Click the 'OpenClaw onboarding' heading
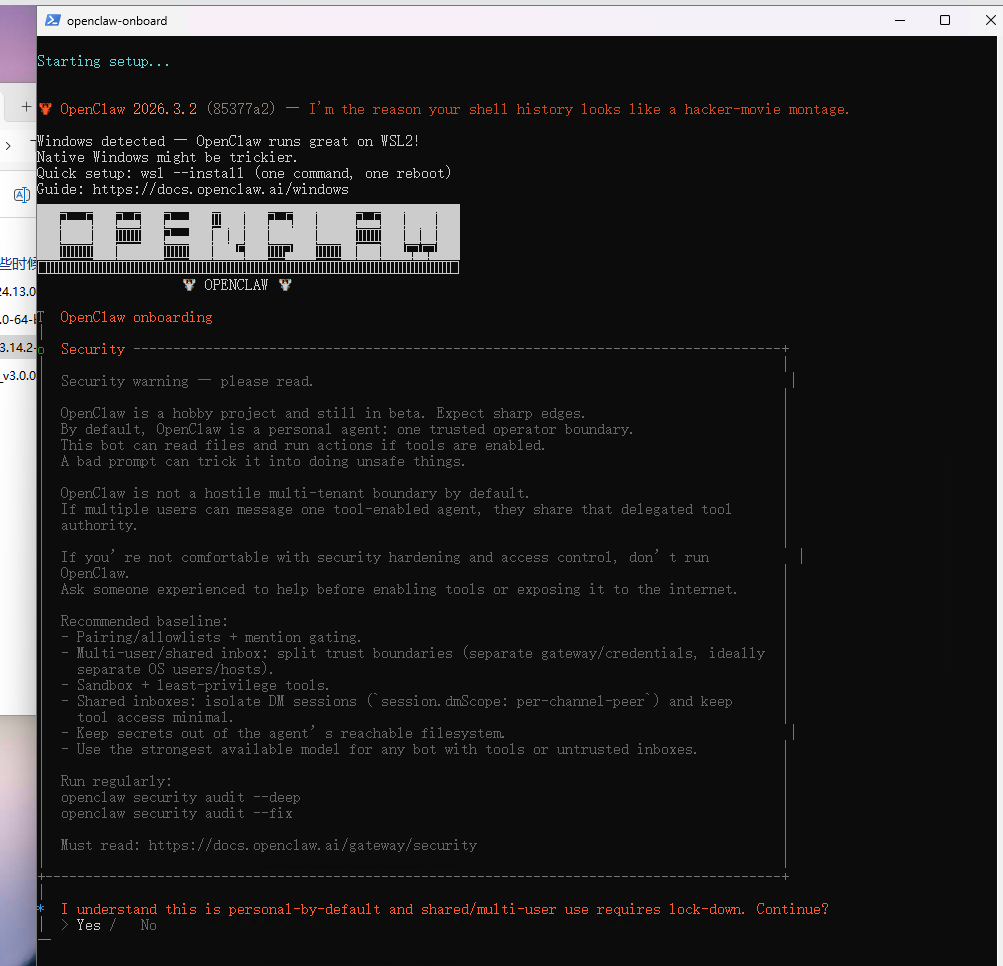Viewport: 1003px width, 966px height. tap(136, 317)
